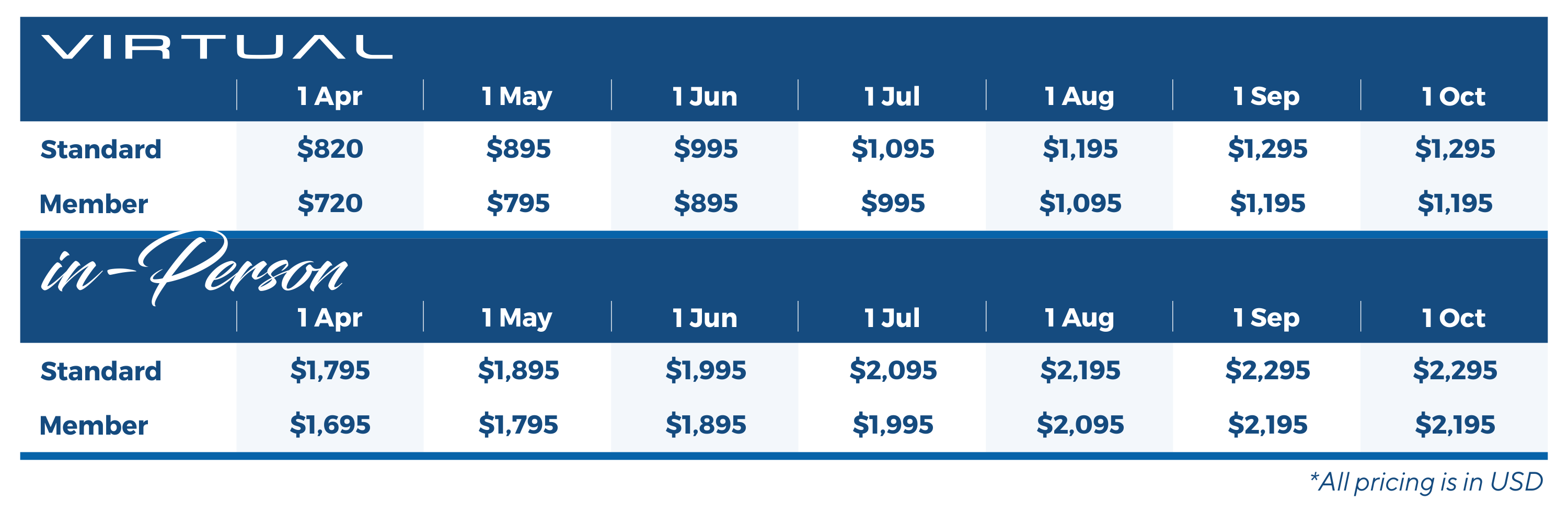
Task: Select the Virtual 1 Jul column header
Action: [892, 96]
